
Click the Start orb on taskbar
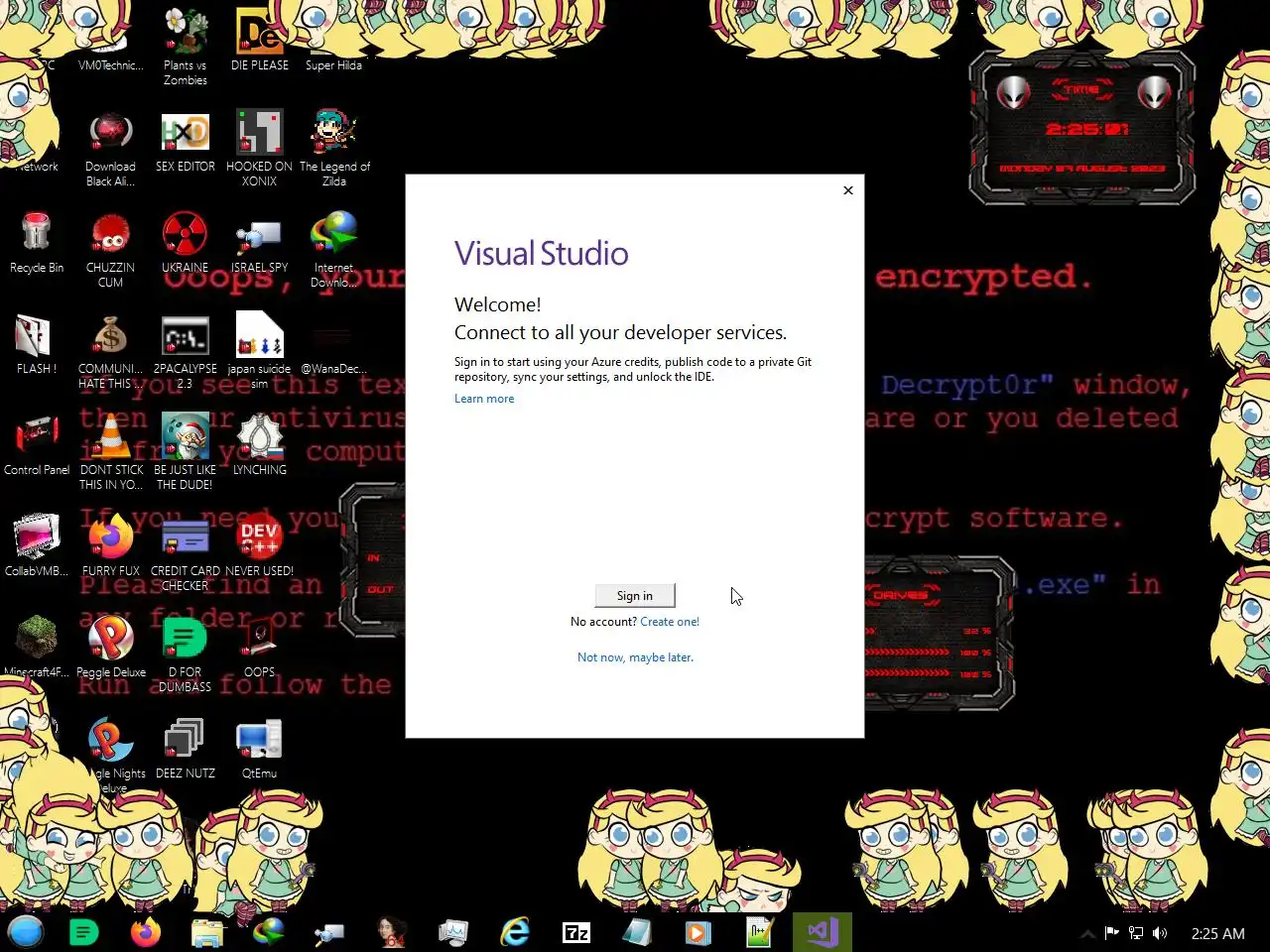click(x=26, y=932)
